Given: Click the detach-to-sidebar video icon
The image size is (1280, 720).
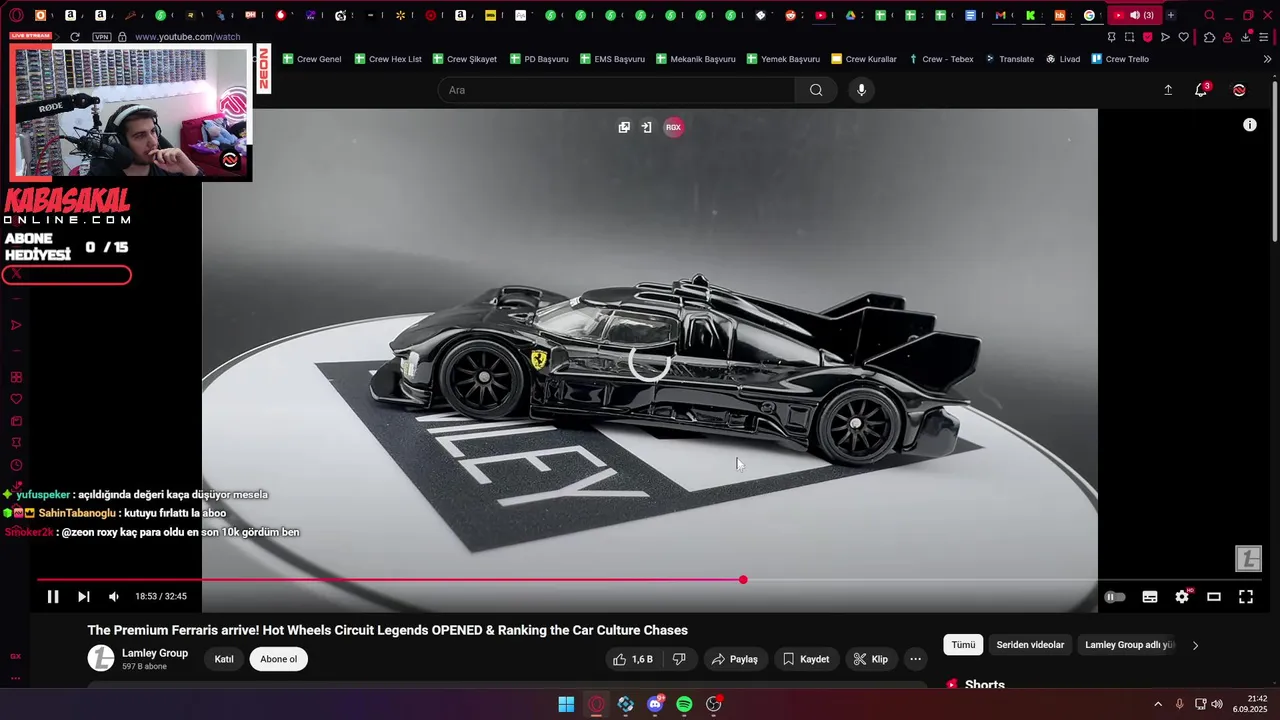Looking at the screenshot, I should (x=647, y=127).
